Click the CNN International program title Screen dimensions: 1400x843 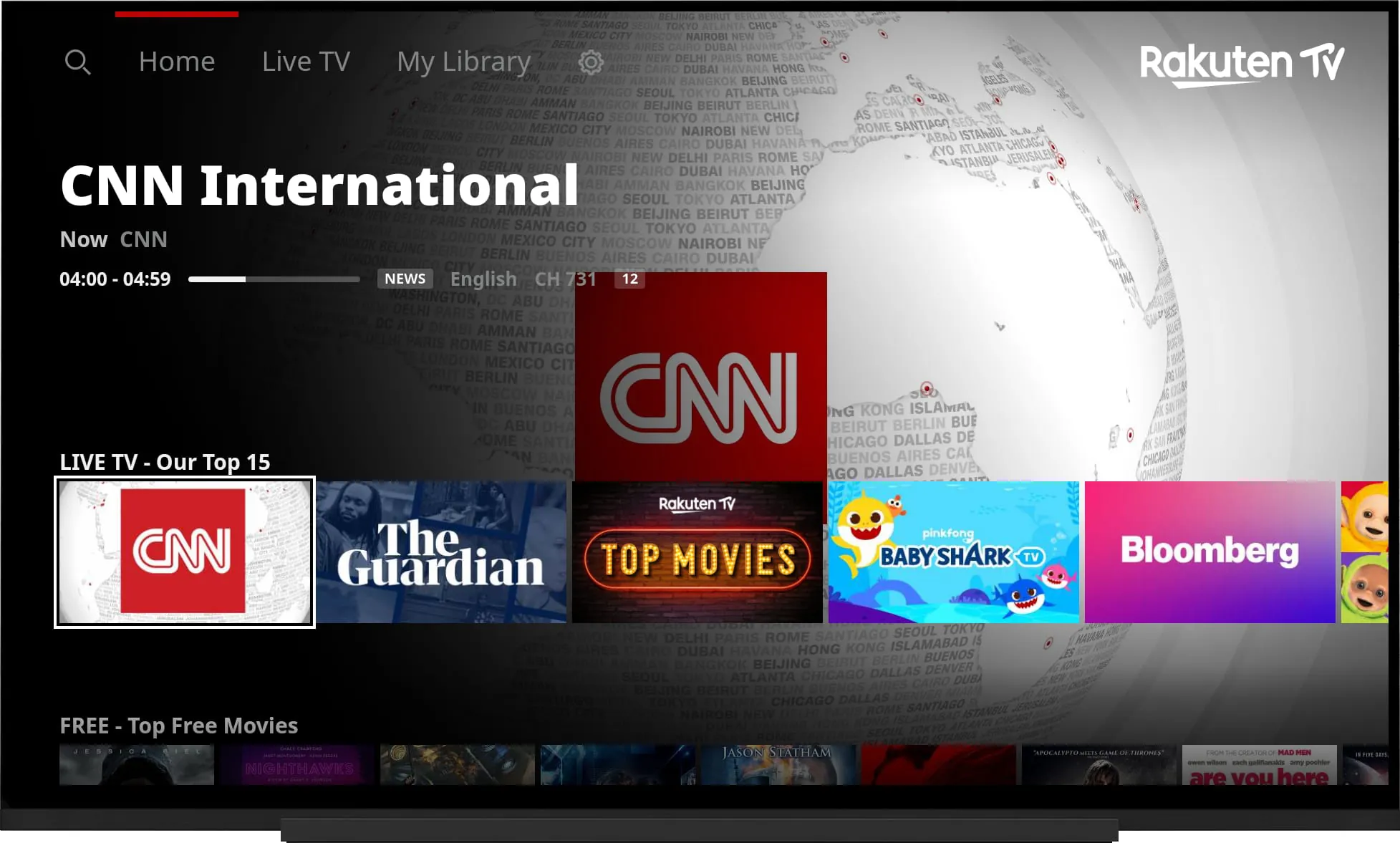[319, 186]
